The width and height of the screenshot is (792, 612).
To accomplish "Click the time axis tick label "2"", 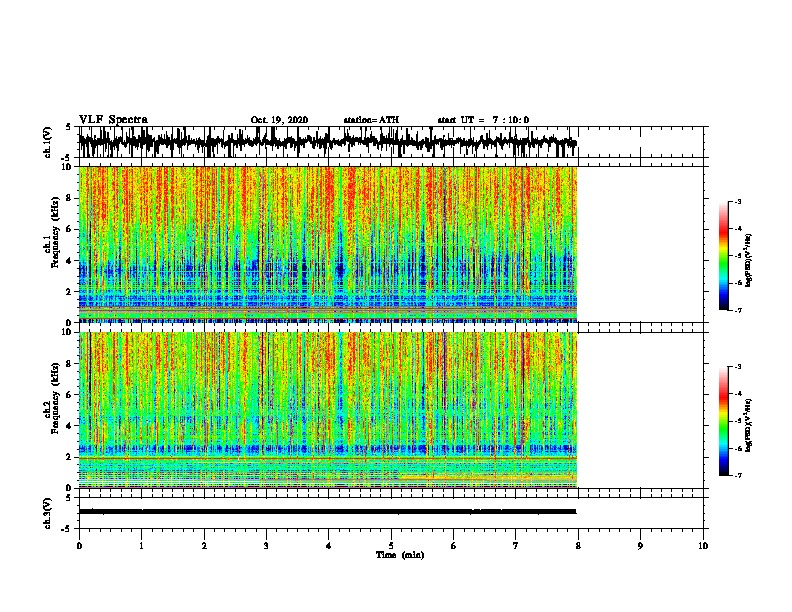I will click(x=204, y=546).
